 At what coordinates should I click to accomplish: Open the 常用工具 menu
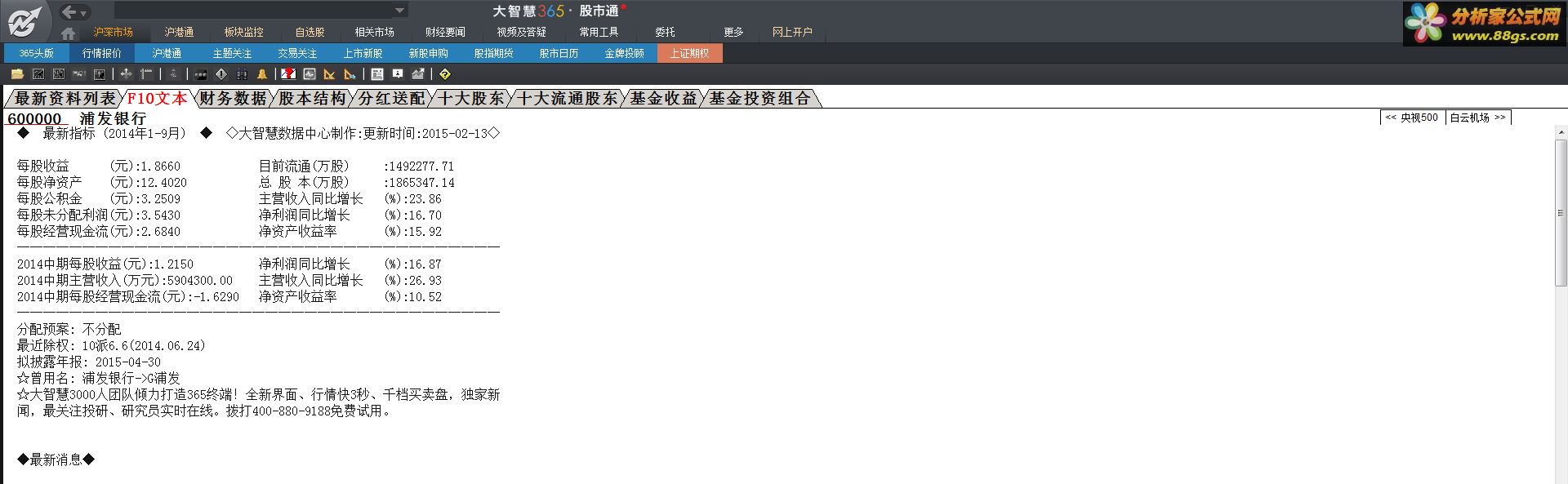click(x=599, y=33)
